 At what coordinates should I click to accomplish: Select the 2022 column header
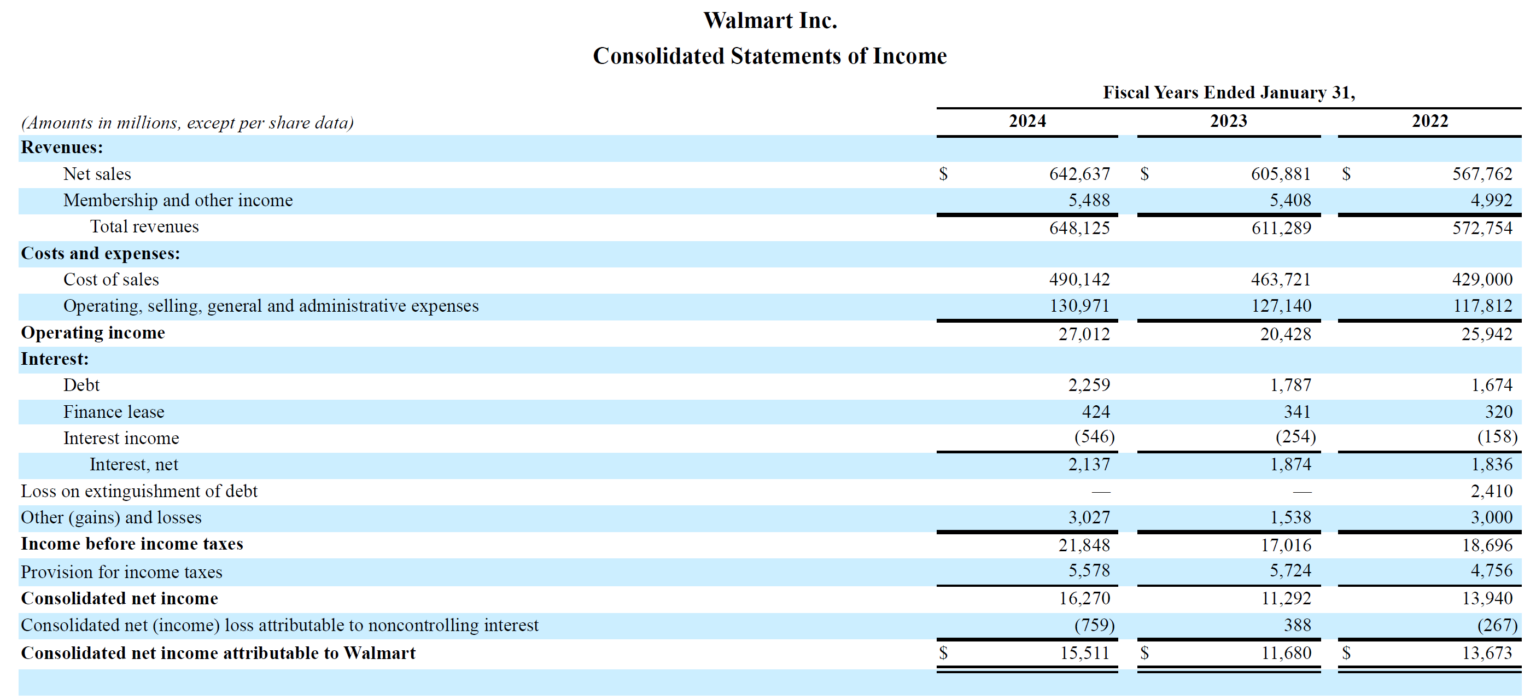click(1429, 121)
